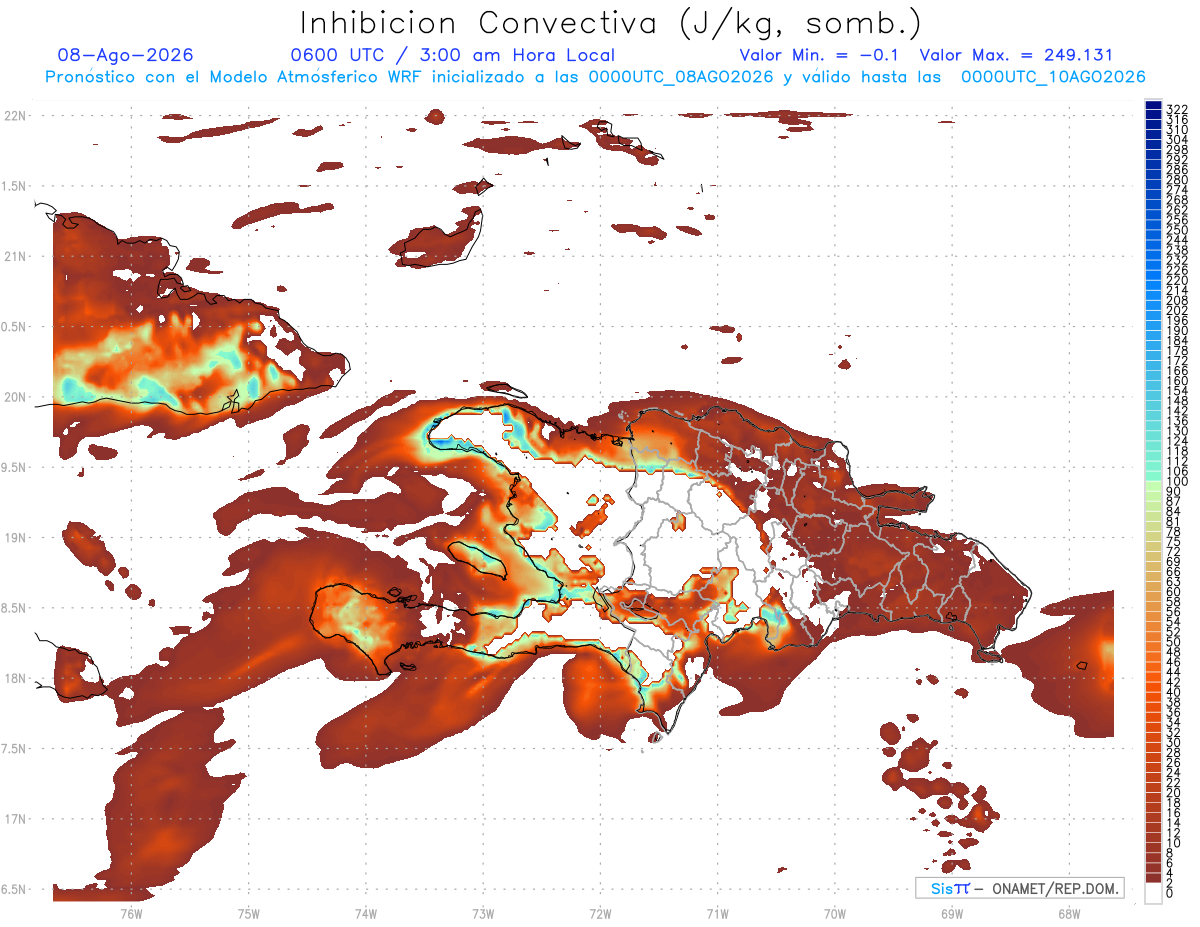Click the color bar value 220
Screen dimensions: 1200x927
tap(1176, 280)
